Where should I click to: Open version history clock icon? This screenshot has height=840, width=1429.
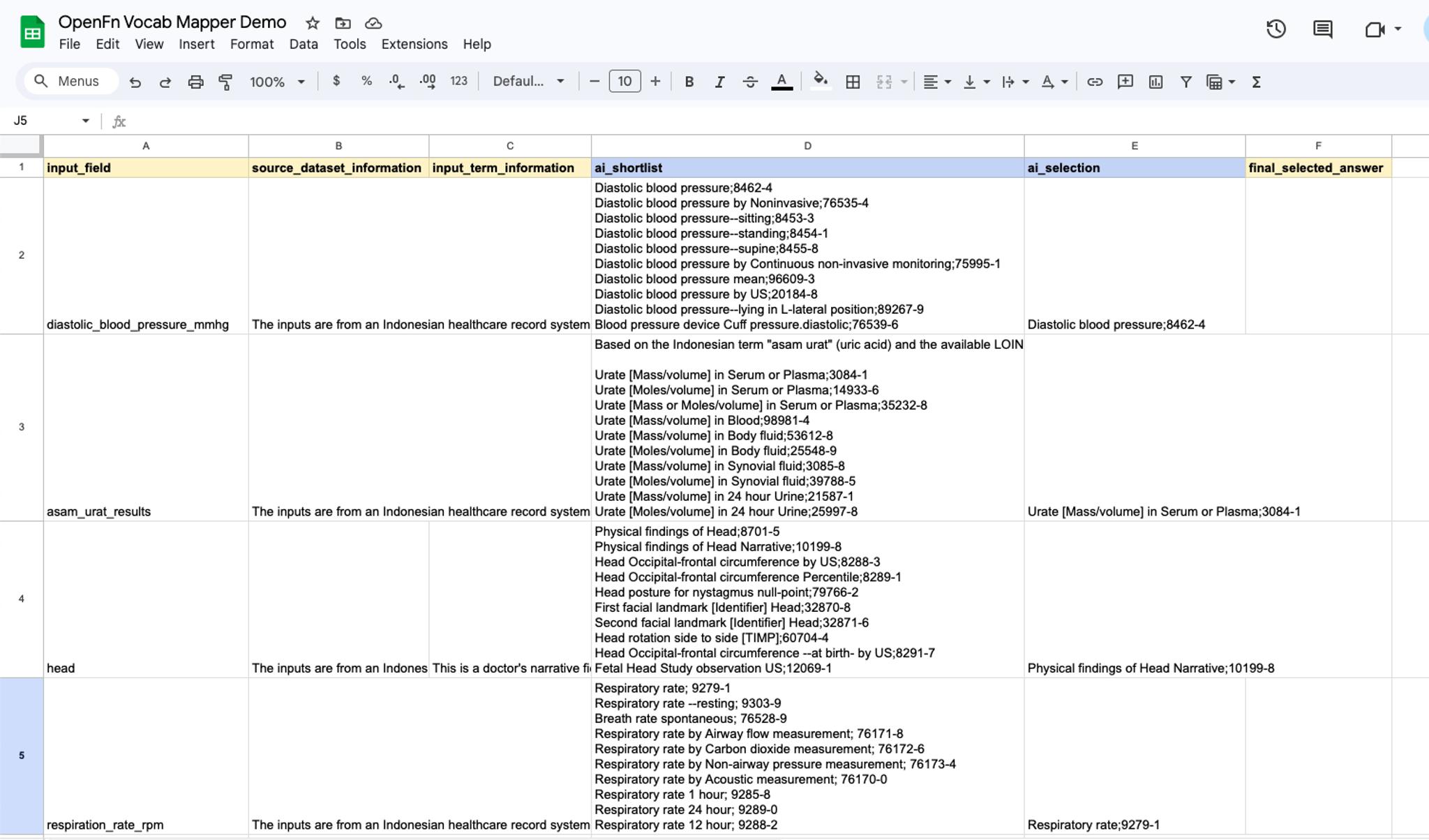click(1275, 29)
